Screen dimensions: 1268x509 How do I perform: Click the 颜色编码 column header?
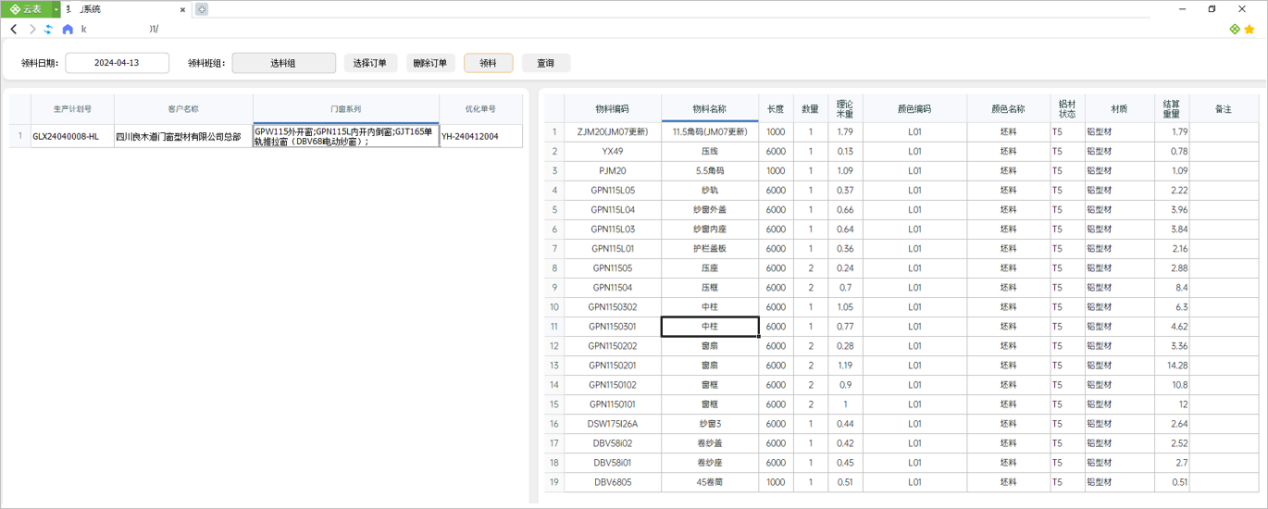click(x=914, y=108)
